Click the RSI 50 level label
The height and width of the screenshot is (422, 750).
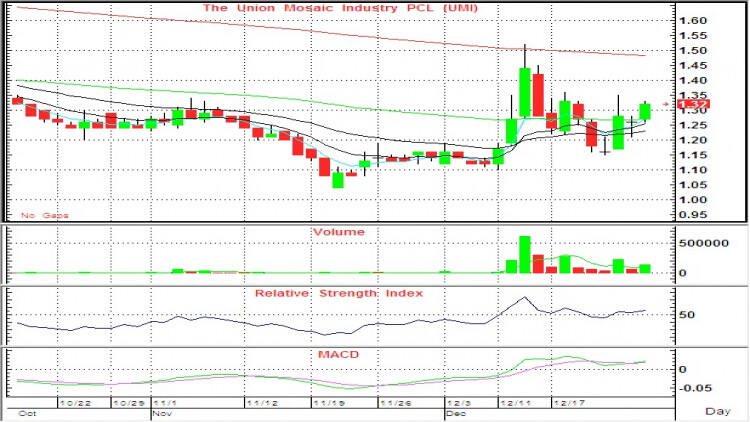(x=687, y=315)
